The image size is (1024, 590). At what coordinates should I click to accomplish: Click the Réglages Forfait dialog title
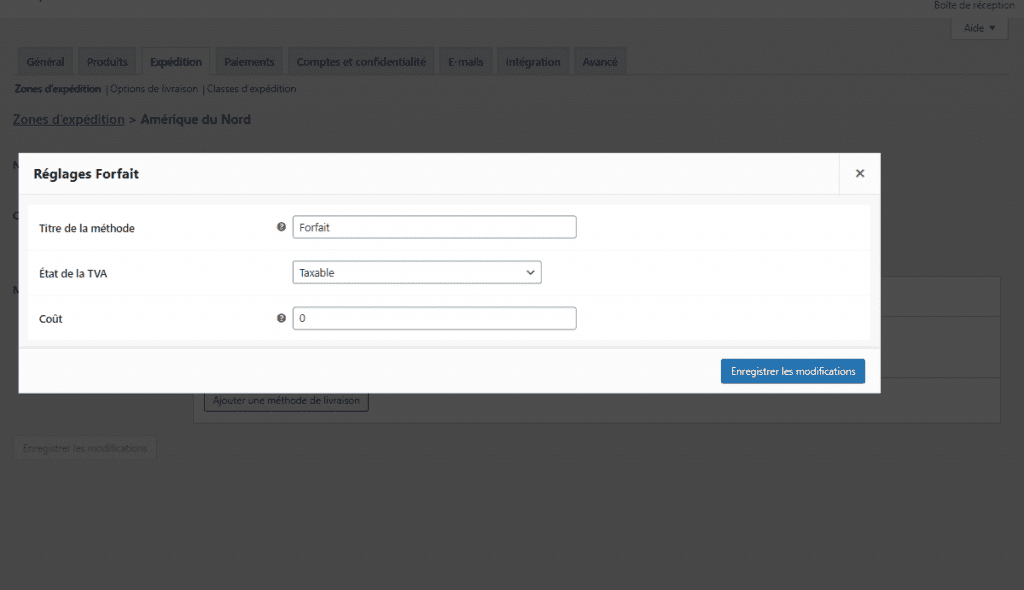pos(86,174)
